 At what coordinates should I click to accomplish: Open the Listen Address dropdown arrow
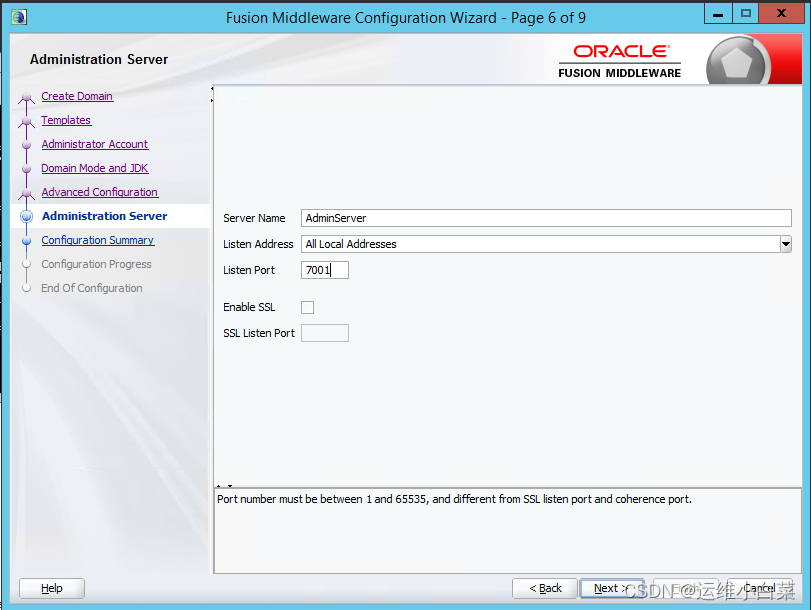click(x=786, y=244)
